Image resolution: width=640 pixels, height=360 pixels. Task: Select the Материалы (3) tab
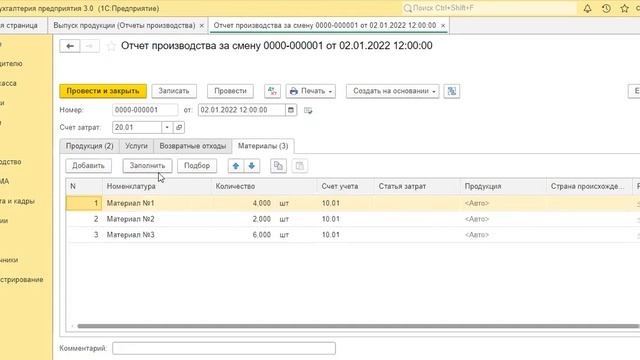pyautogui.click(x=263, y=146)
